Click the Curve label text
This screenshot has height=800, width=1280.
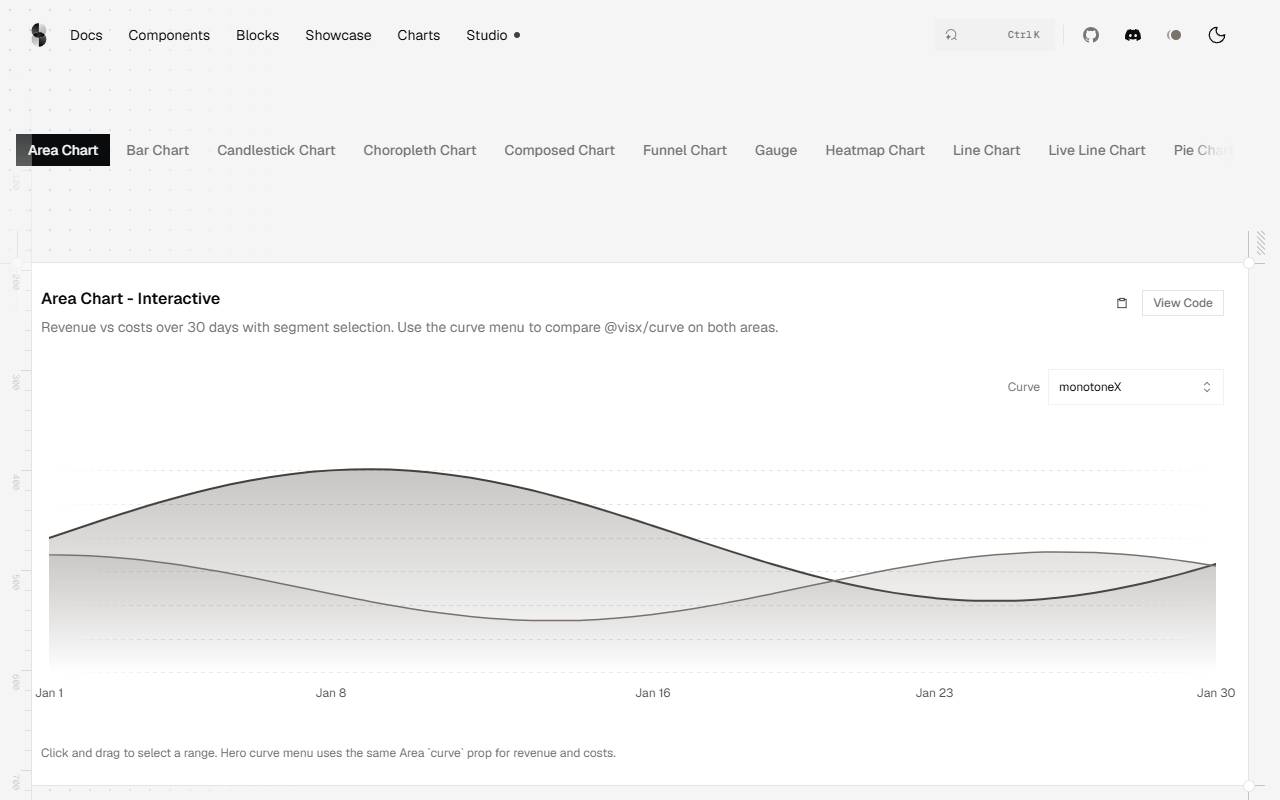tap(1023, 387)
